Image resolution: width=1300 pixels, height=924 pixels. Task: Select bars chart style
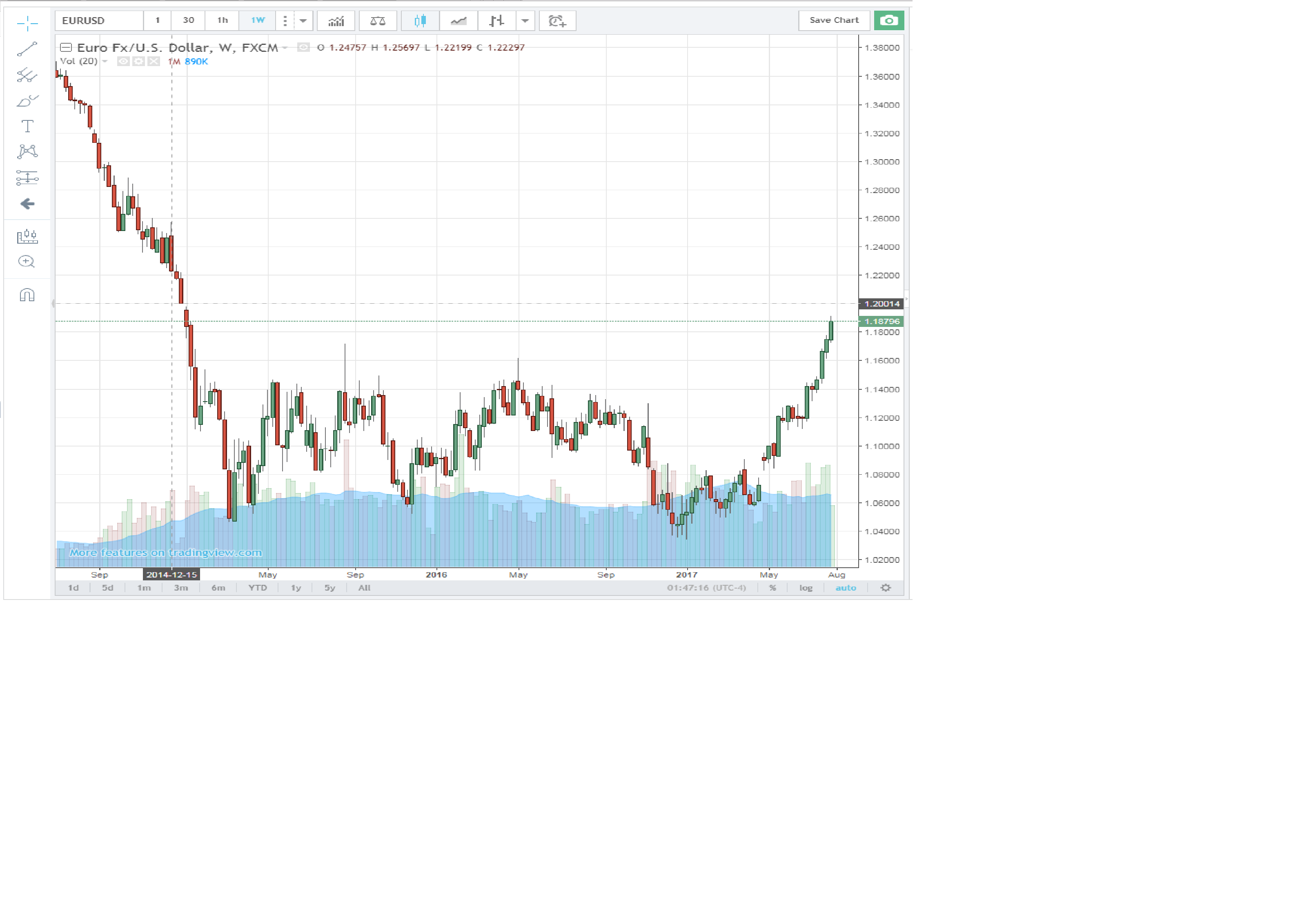point(497,21)
